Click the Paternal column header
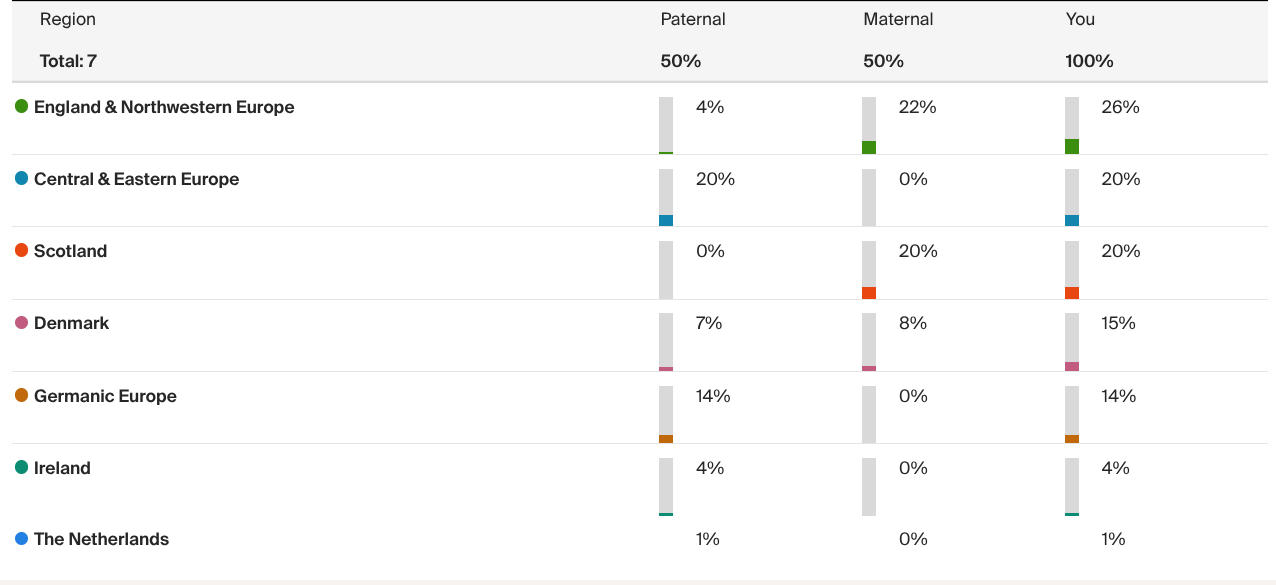Viewport: 1276px width, 585px height. (693, 19)
